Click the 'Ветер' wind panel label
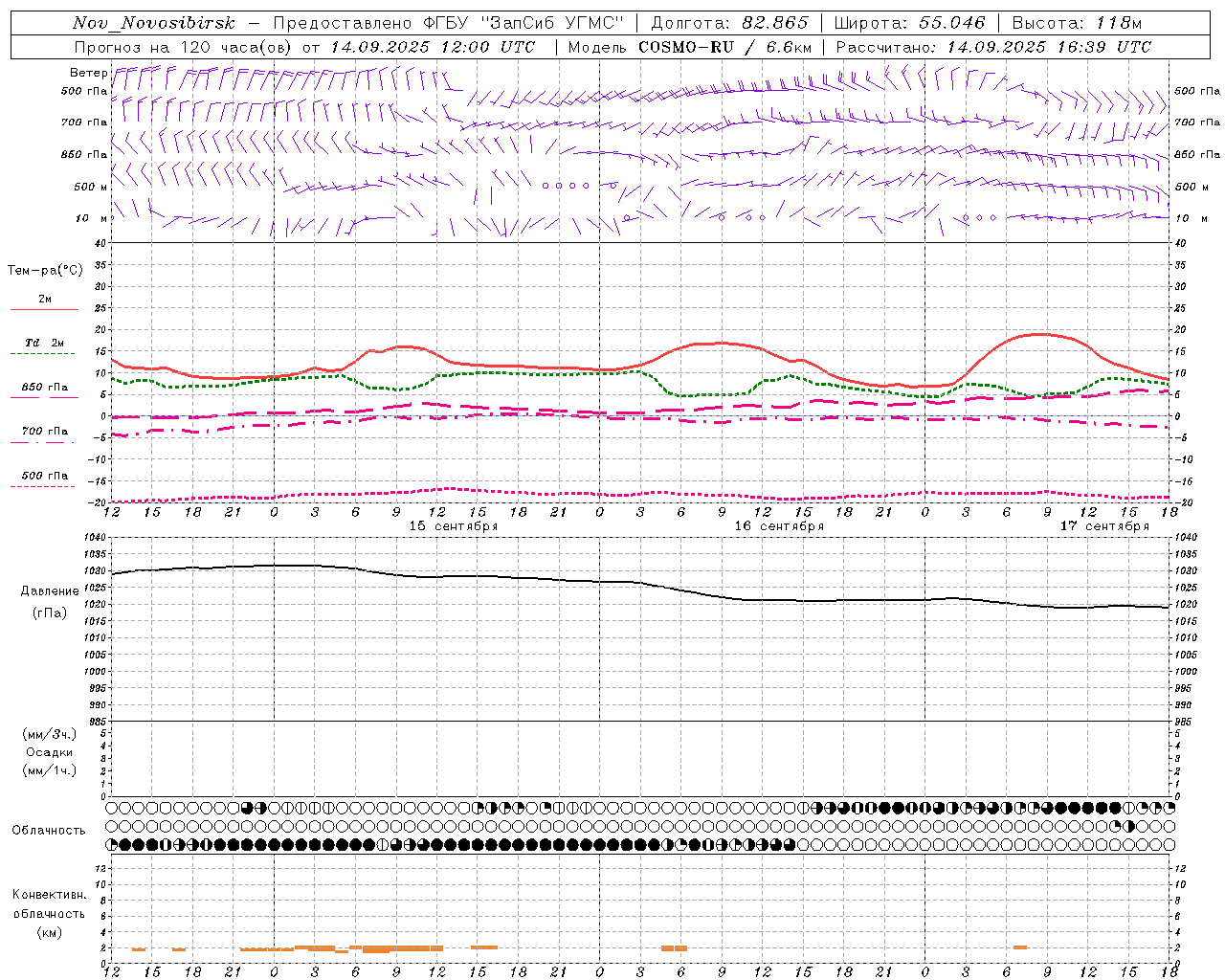 point(88,73)
